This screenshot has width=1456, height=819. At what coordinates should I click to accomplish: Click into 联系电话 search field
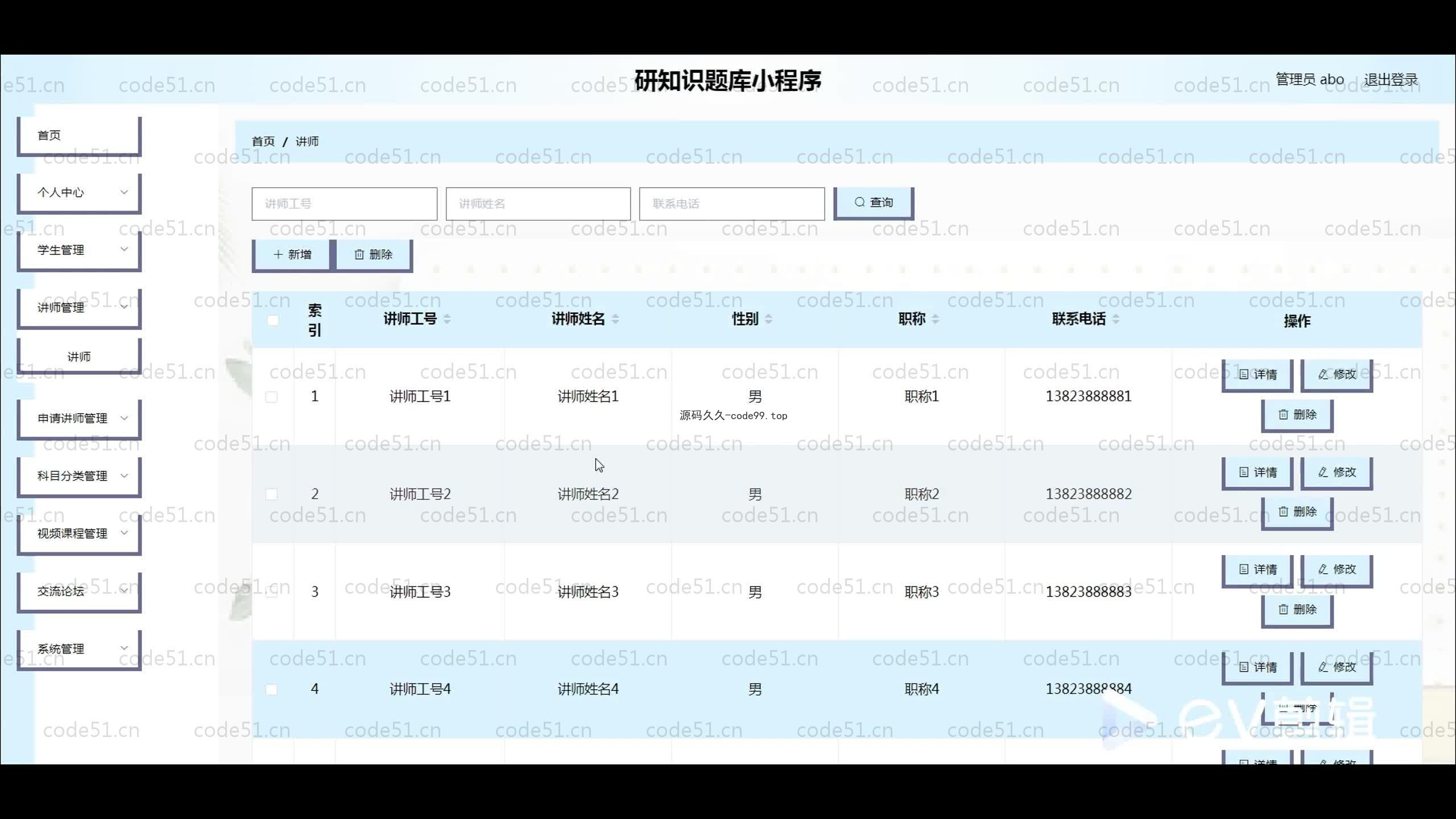click(732, 204)
